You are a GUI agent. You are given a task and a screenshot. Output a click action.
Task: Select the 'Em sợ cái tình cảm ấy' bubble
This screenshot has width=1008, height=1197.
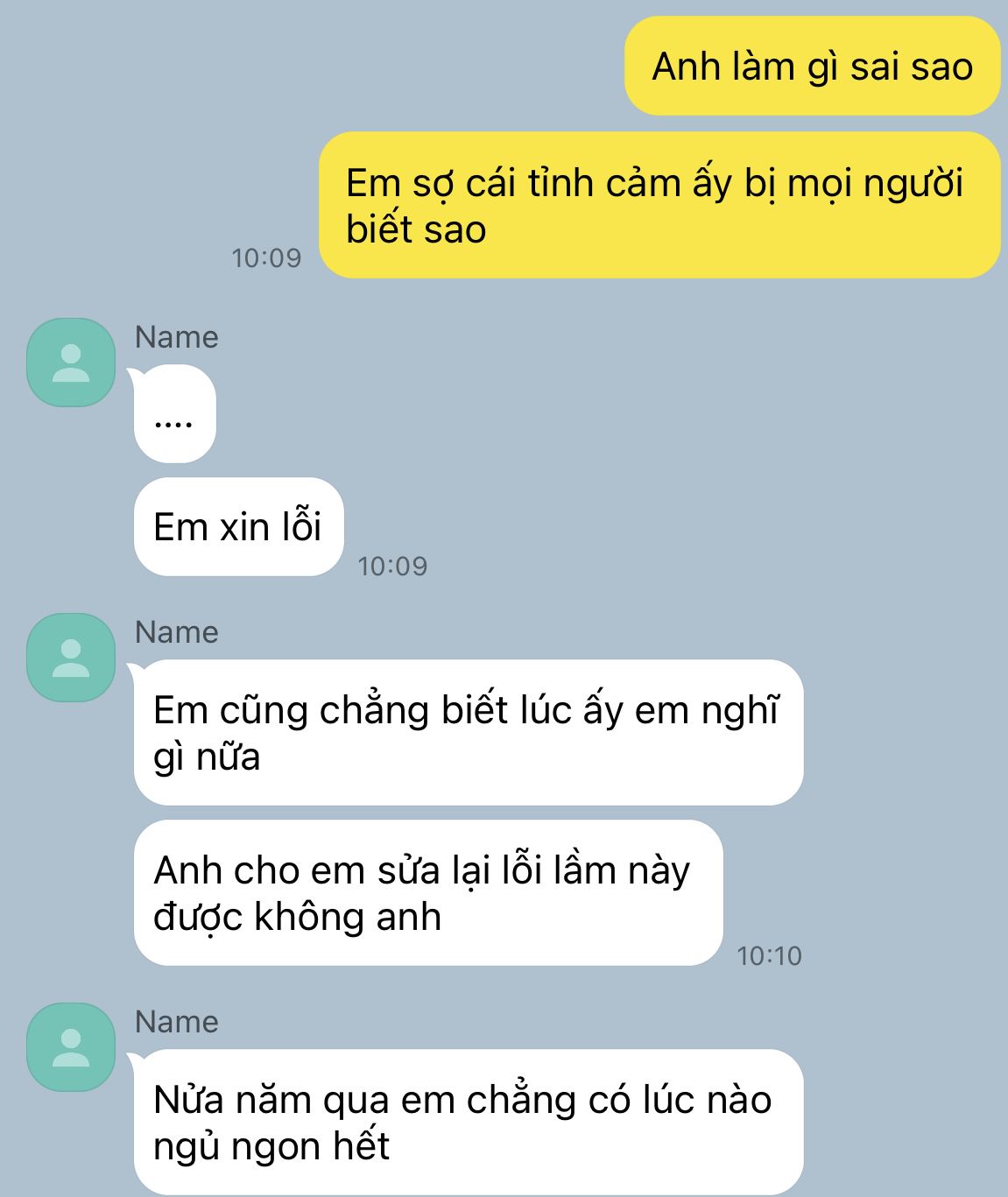tap(659, 205)
